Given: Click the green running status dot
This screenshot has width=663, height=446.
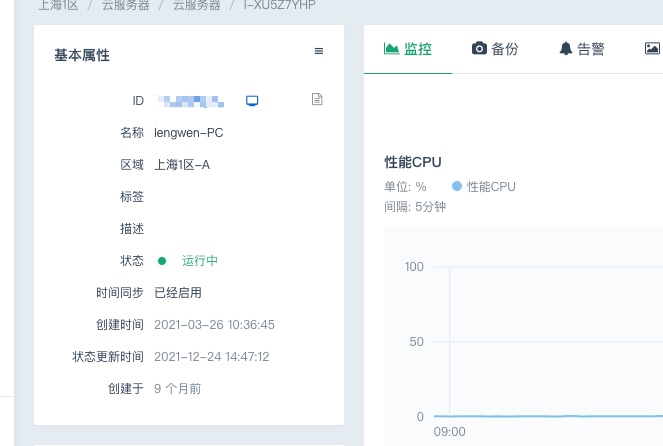Looking at the screenshot, I should 162,261.
